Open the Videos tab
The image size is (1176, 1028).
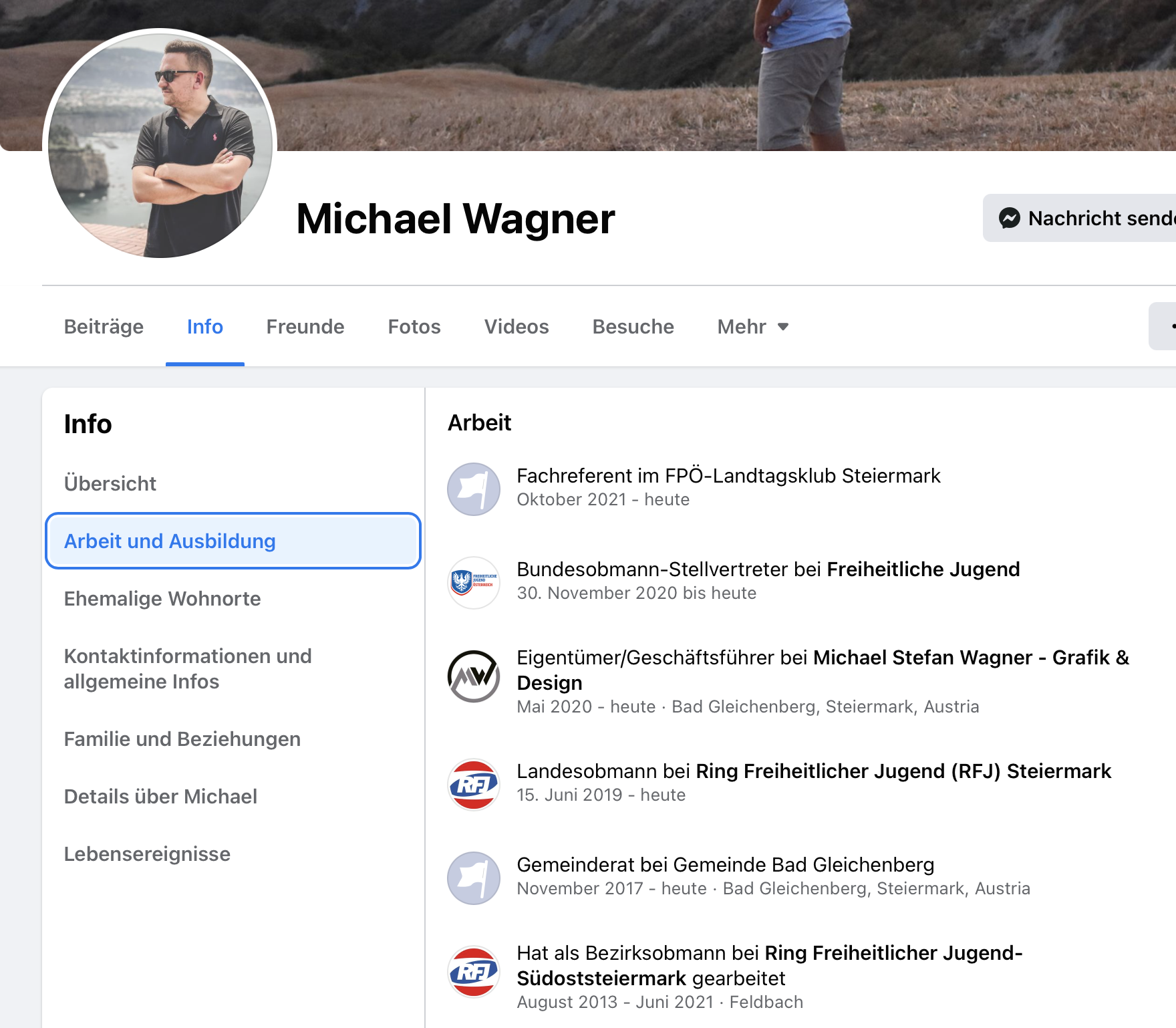tap(517, 327)
